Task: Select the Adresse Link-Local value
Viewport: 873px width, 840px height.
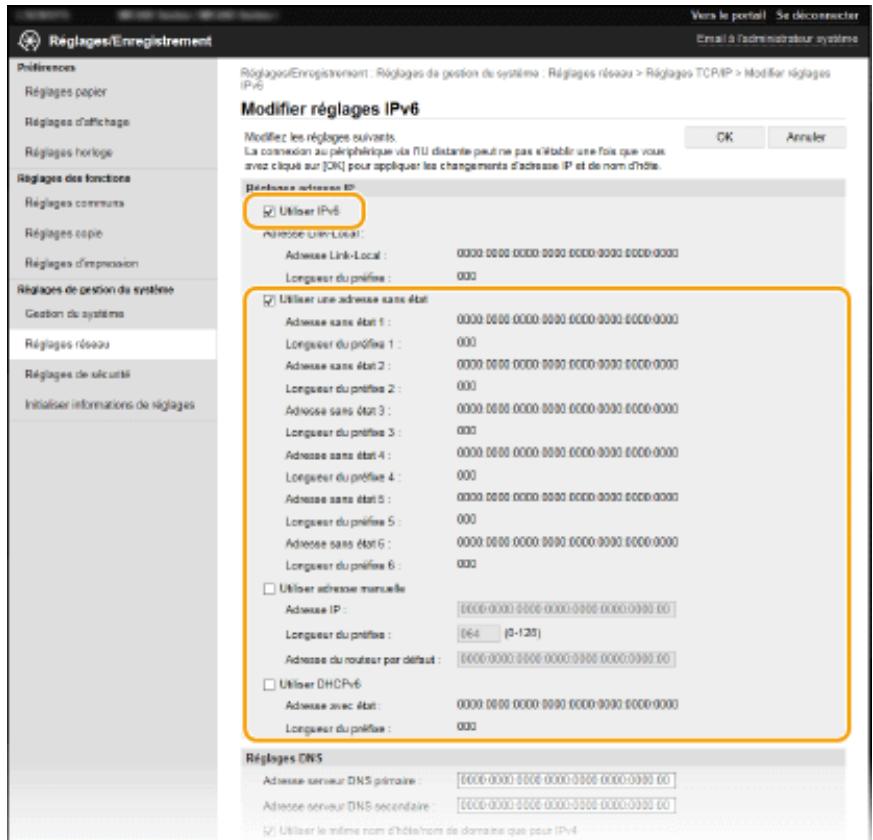Action: [567, 254]
